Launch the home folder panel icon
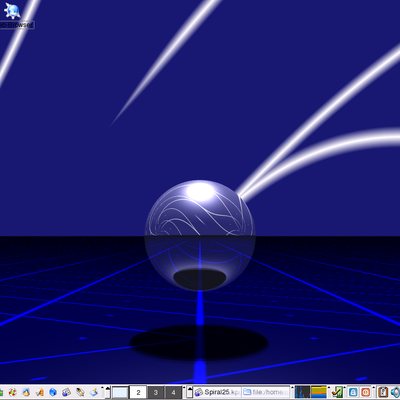This screenshot has height=400, width=400. point(26,392)
